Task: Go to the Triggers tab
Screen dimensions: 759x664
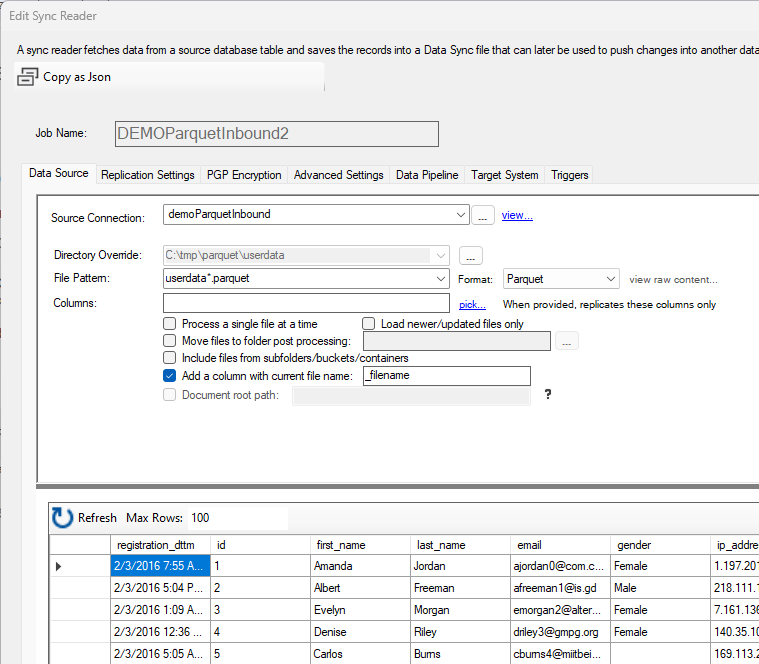Action: point(570,175)
